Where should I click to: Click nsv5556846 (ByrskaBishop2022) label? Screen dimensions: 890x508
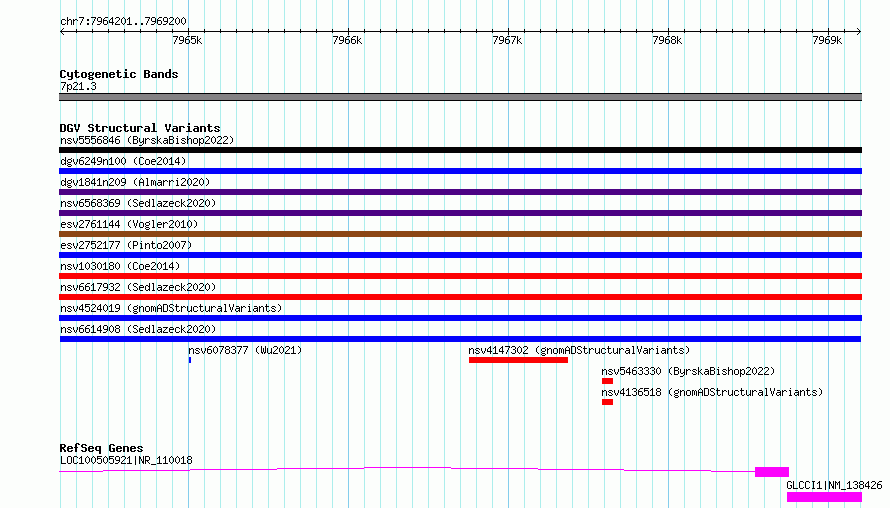tap(147, 140)
